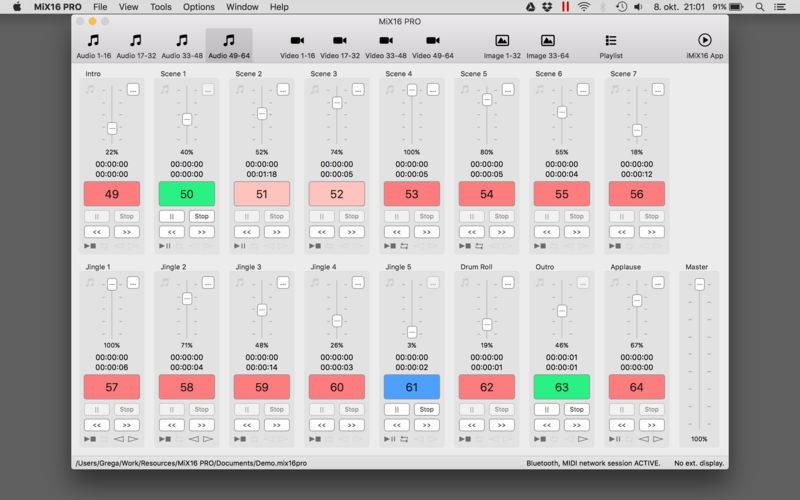Trigger green pad 50 for Scene 1
The height and width of the screenshot is (500, 800).
(187, 194)
